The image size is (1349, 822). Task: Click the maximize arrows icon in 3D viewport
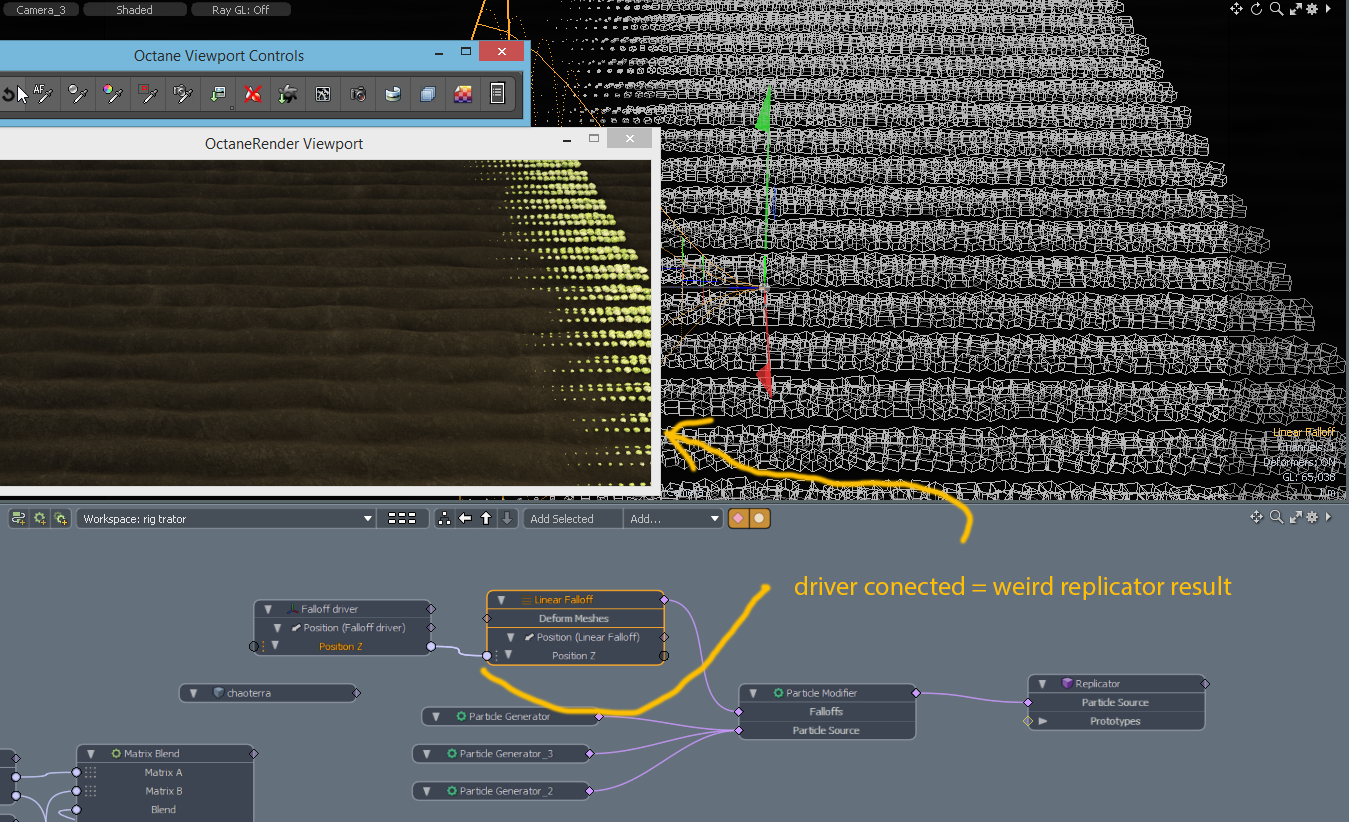pyautogui.click(x=1295, y=9)
